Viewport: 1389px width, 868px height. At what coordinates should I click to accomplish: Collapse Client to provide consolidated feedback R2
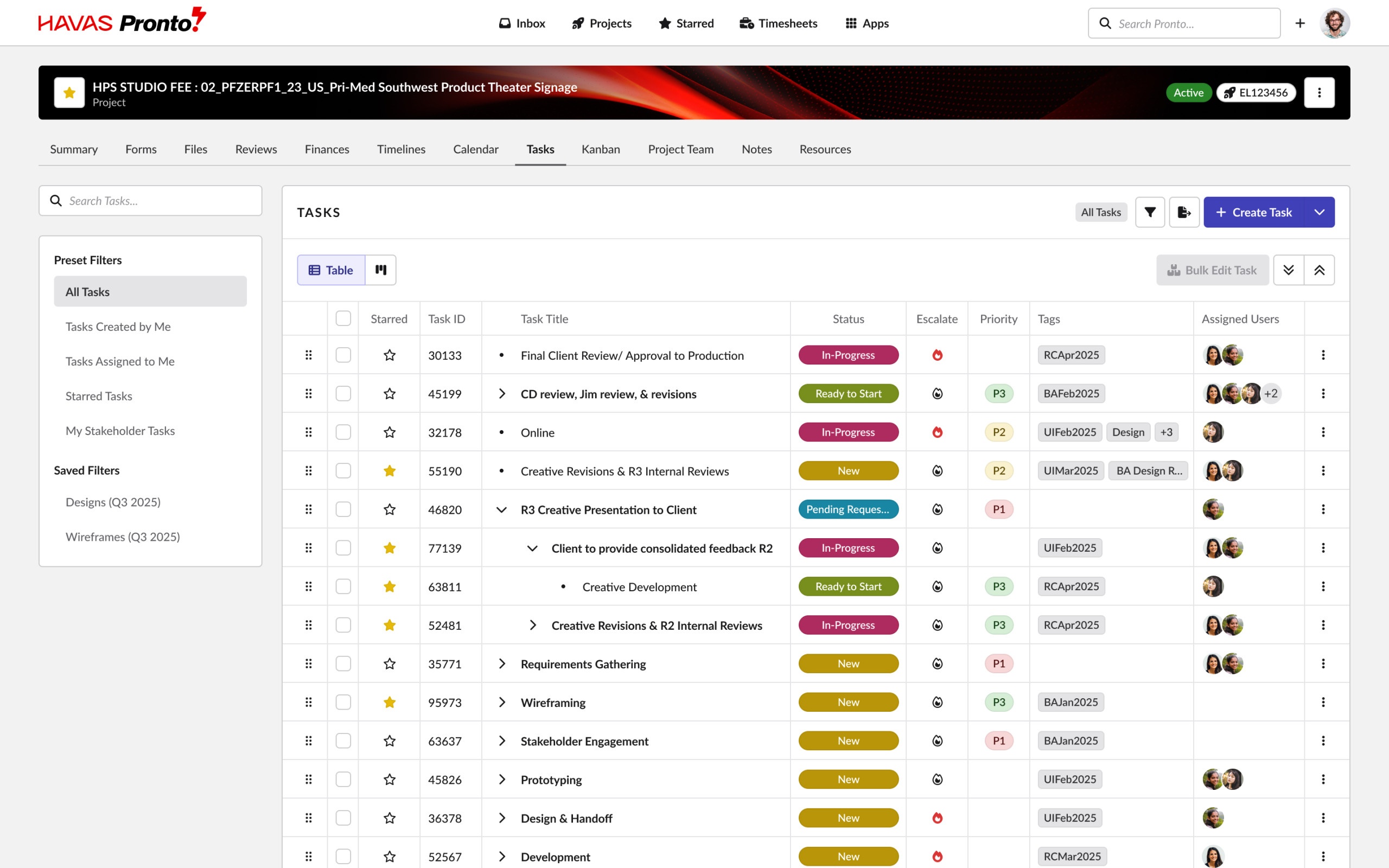click(x=532, y=548)
